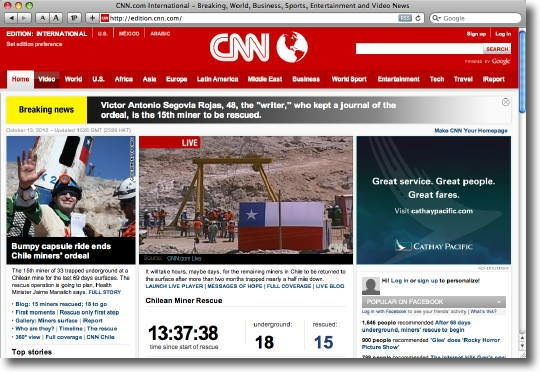Click Sign up link
Viewport: 540px width, 372px height.
point(476,34)
